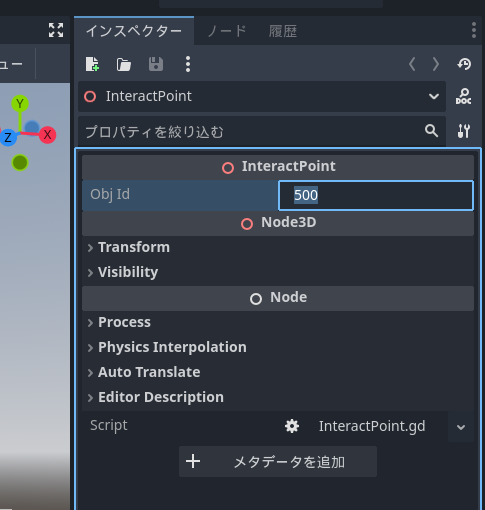Focus the プロパティを絞り込む filter field

tap(262, 131)
